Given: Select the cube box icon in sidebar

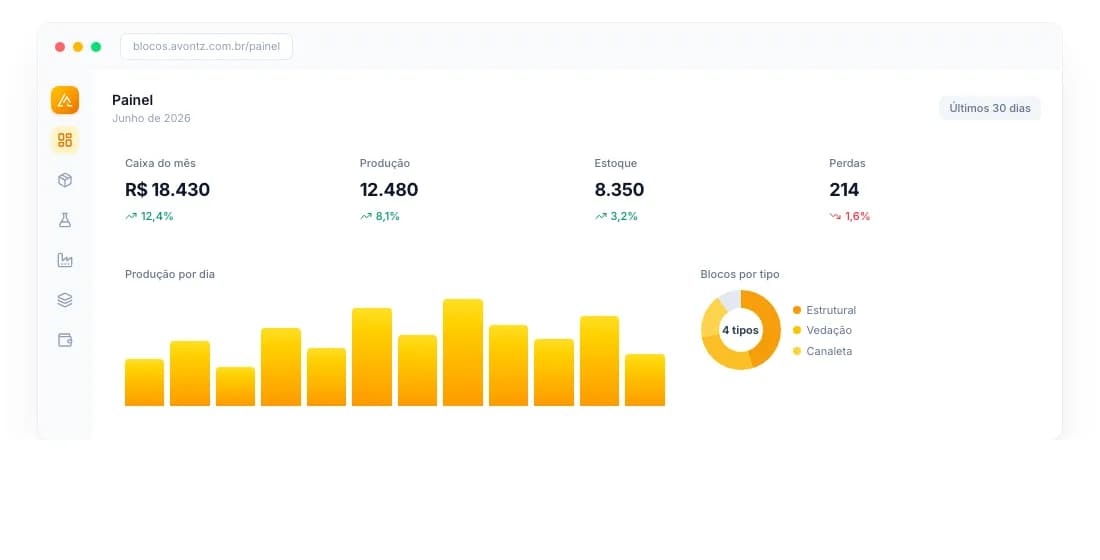Looking at the screenshot, I should click(x=65, y=180).
